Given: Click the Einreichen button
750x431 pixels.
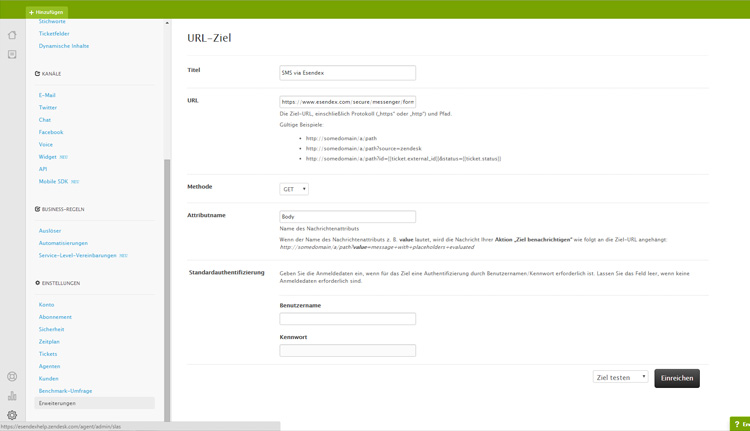Looking at the screenshot, I should tap(677, 378).
